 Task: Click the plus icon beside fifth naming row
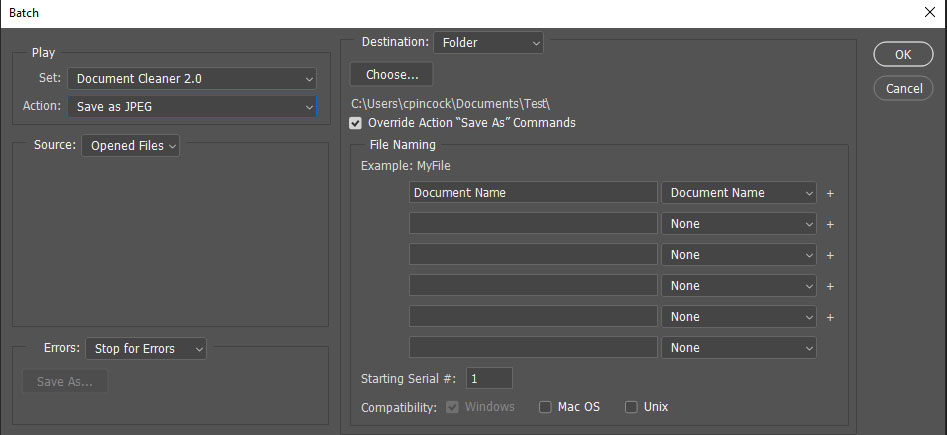(829, 317)
